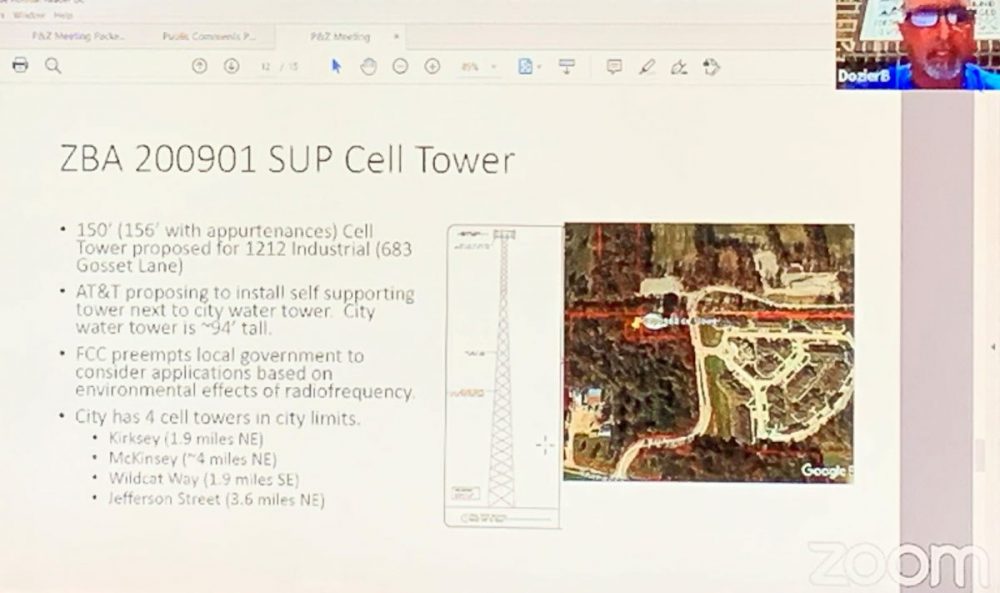Open the Help menu
This screenshot has width=1000, height=593.
[62, 15]
